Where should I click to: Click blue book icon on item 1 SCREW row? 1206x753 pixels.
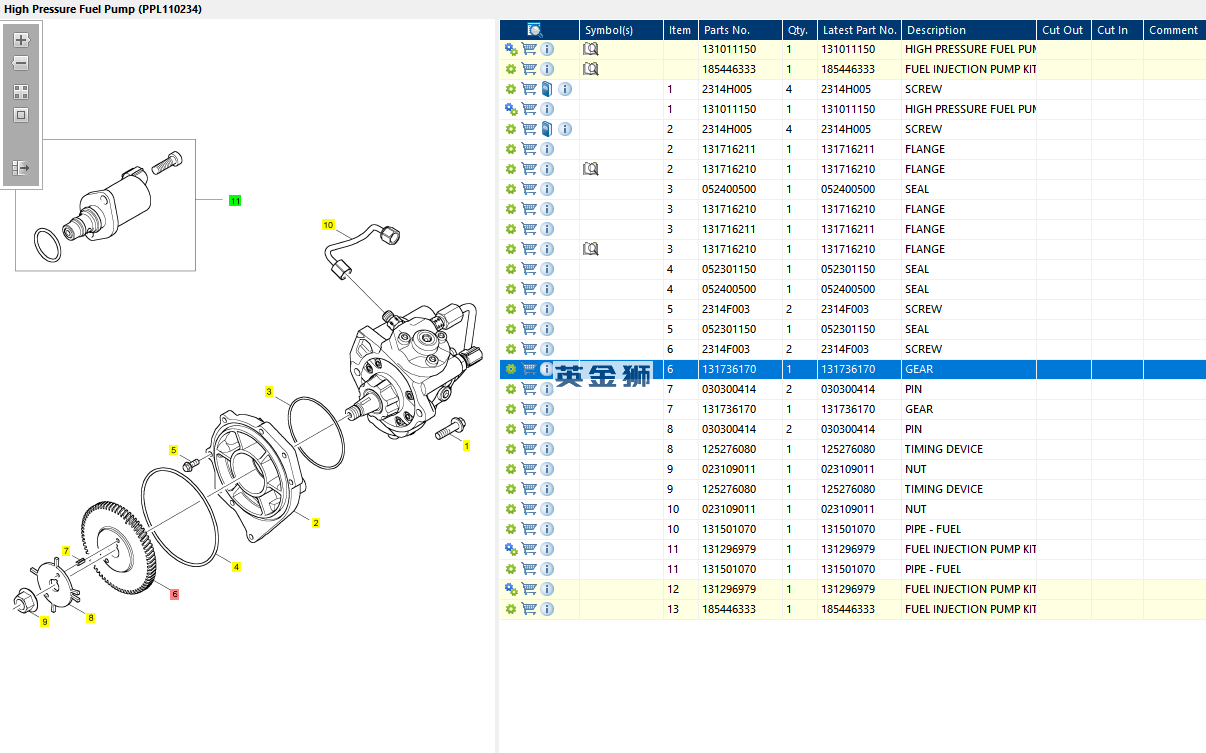point(547,89)
